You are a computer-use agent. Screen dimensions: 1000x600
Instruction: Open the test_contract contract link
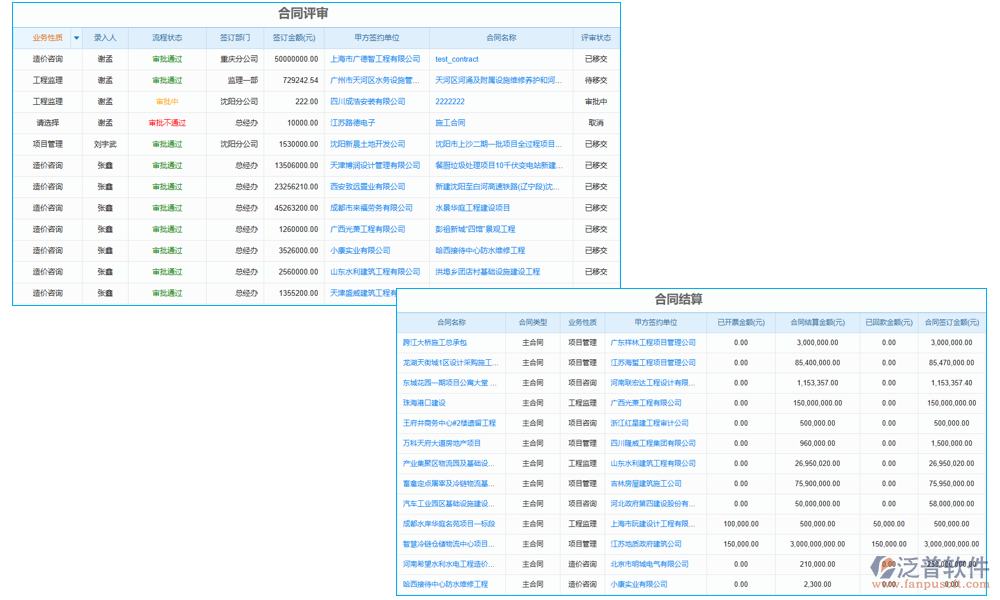pos(455,58)
